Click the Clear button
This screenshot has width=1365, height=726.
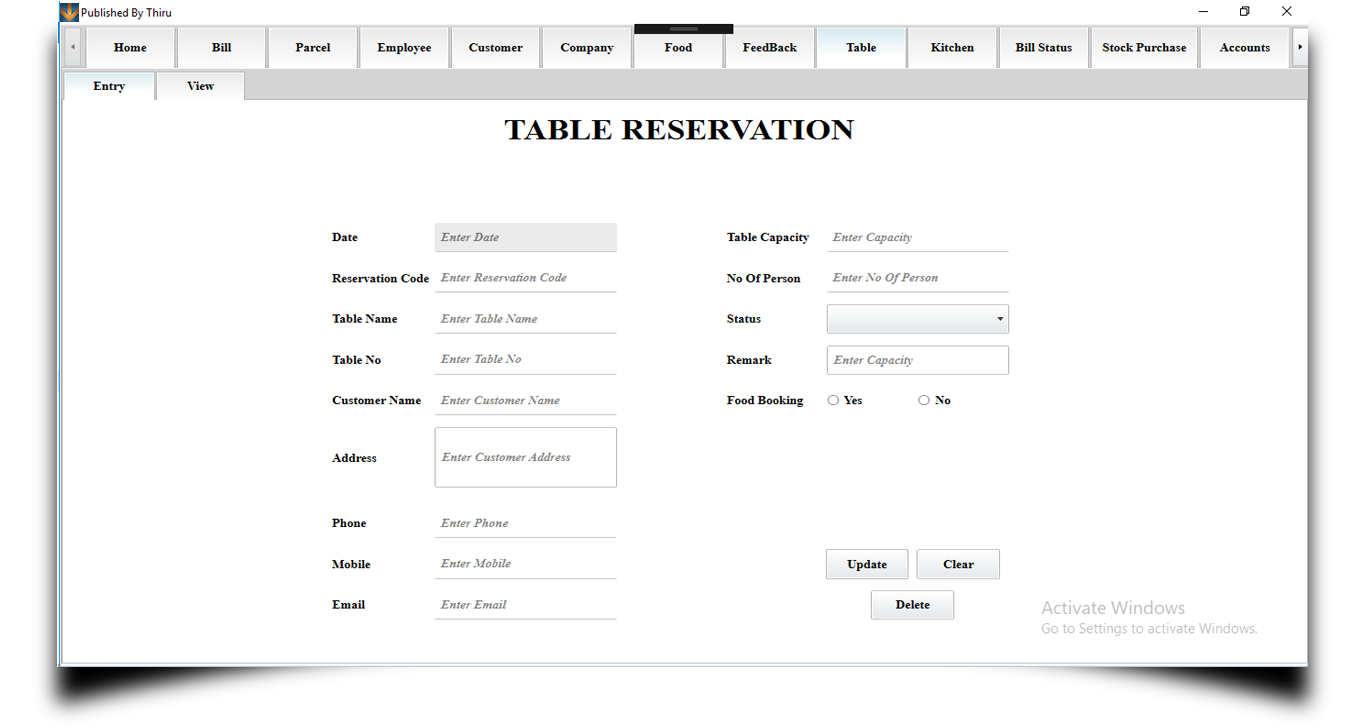click(x=958, y=564)
